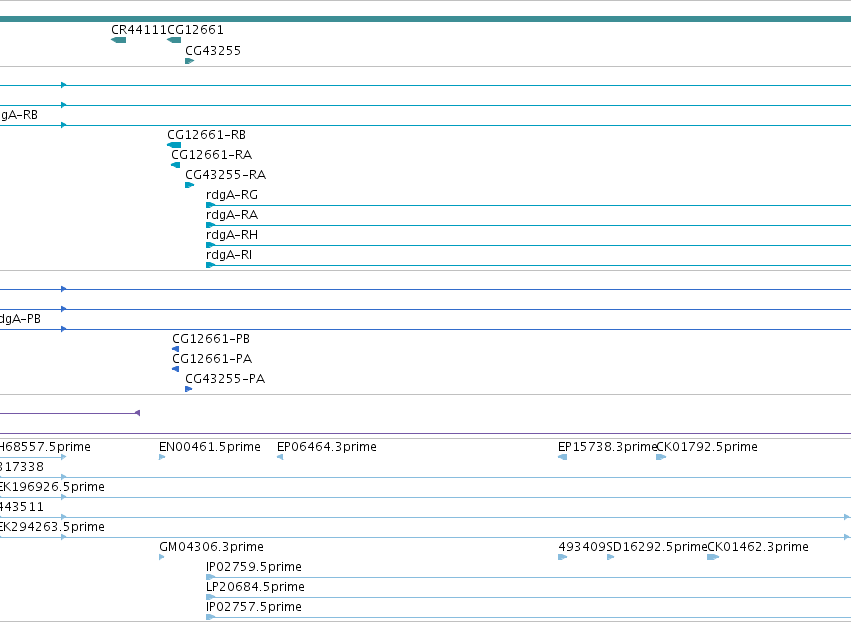Open the rdgA-RH transcript label
851x622 pixels.
(232, 235)
